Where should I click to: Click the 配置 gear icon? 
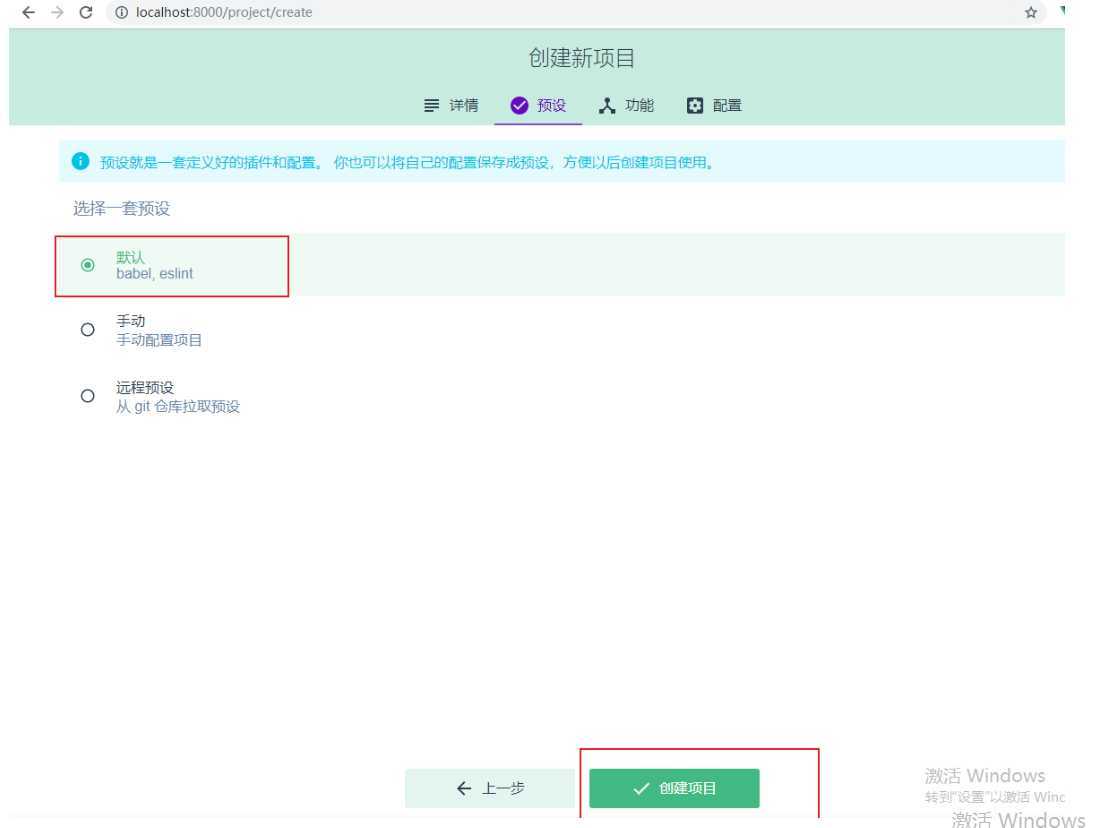tap(695, 105)
